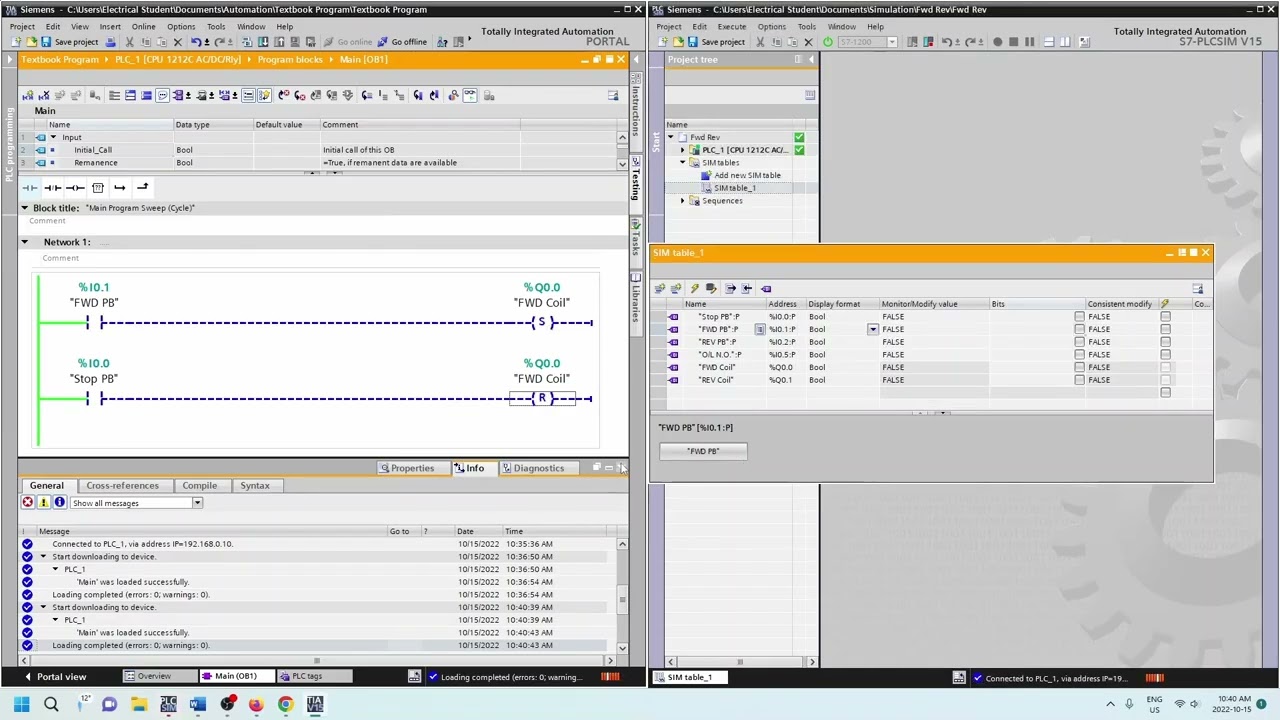Screen dimensions: 1280x720
Task: Click vertical scrollbar of Info message list
Action: pyautogui.click(x=622, y=594)
